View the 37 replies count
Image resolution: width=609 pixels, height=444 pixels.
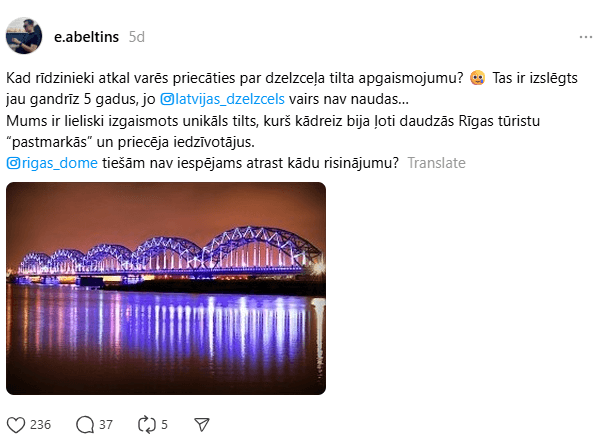pos(106,425)
